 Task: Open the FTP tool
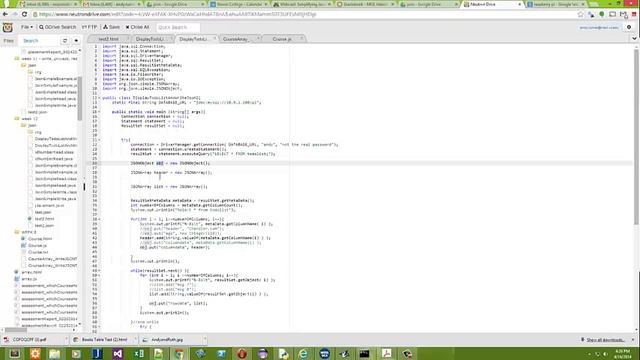click(89, 27)
